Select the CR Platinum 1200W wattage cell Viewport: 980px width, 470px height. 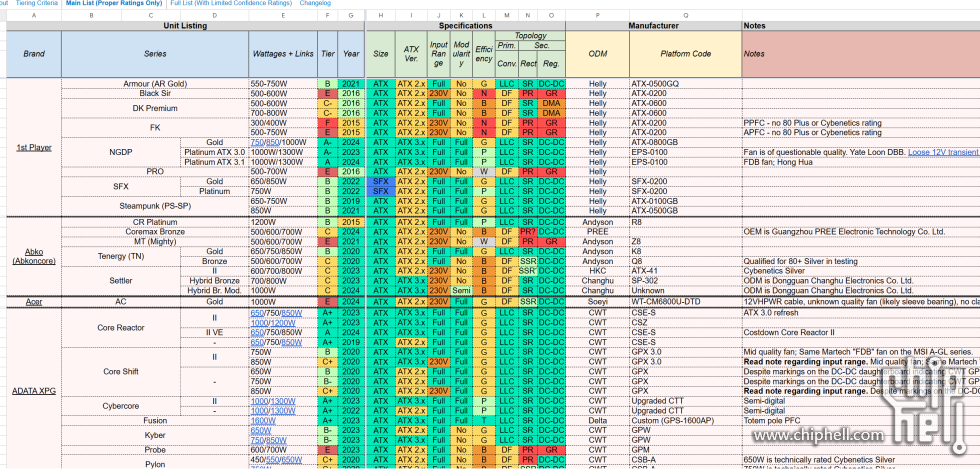pyautogui.click(x=282, y=222)
